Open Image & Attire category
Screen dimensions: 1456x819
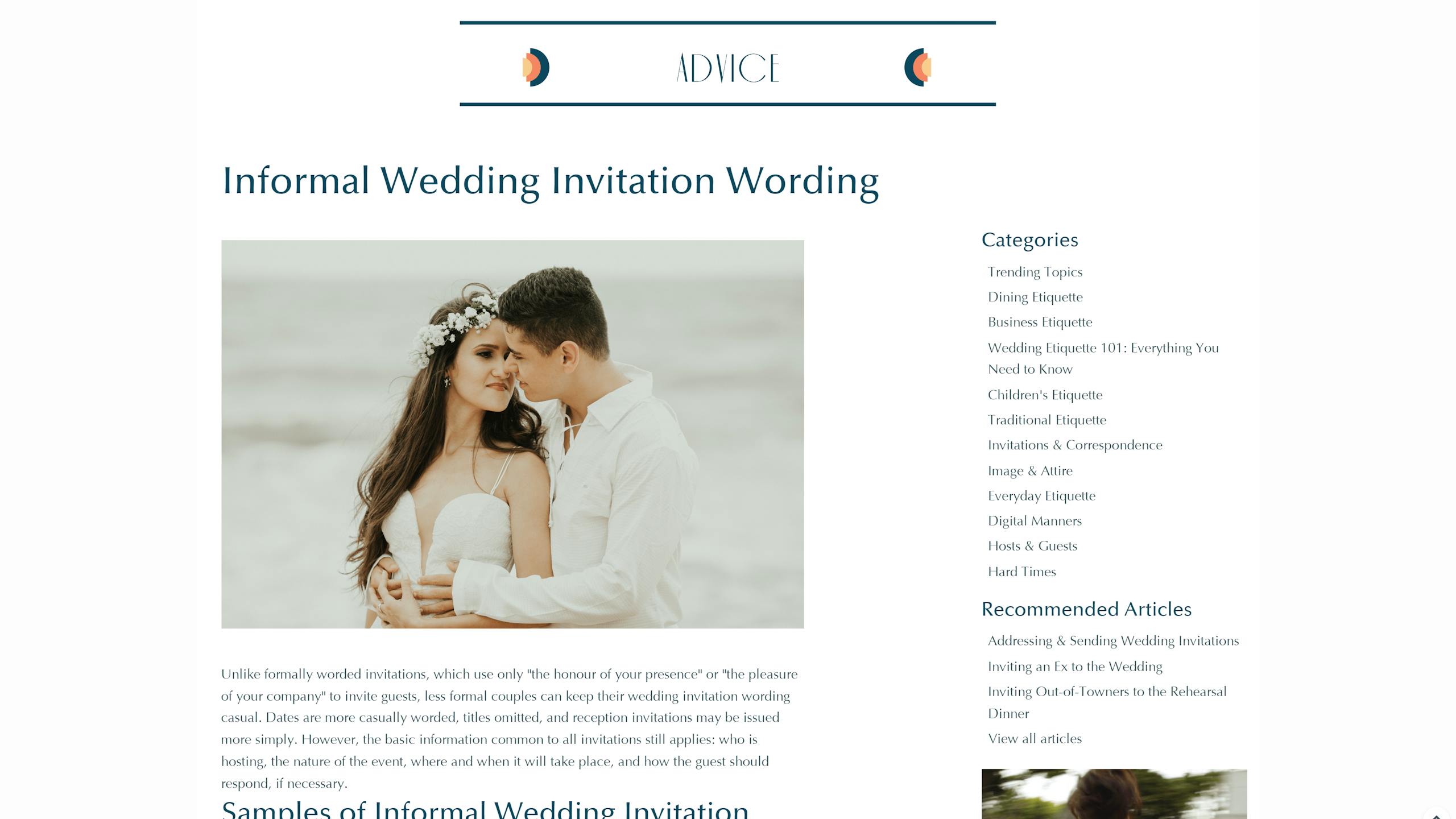[1029, 471]
